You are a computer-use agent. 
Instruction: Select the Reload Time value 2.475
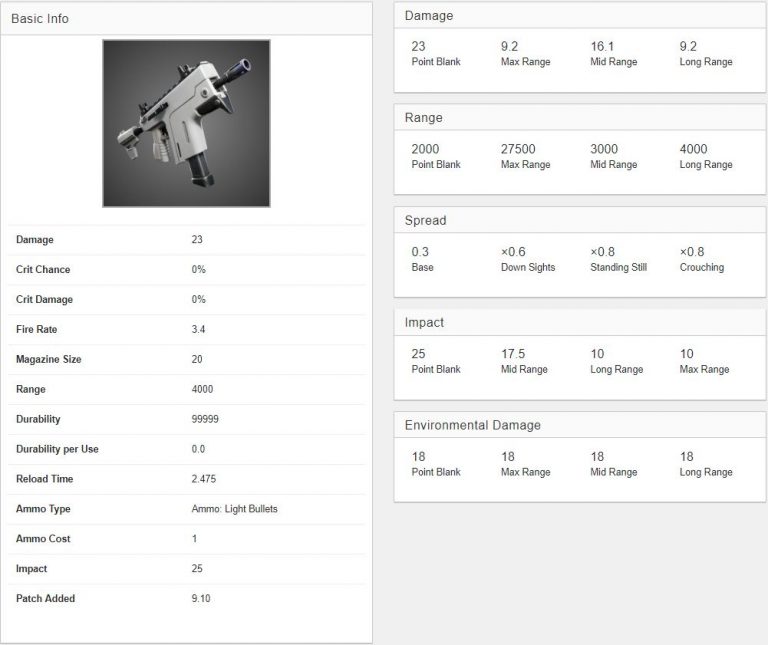(x=204, y=479)
